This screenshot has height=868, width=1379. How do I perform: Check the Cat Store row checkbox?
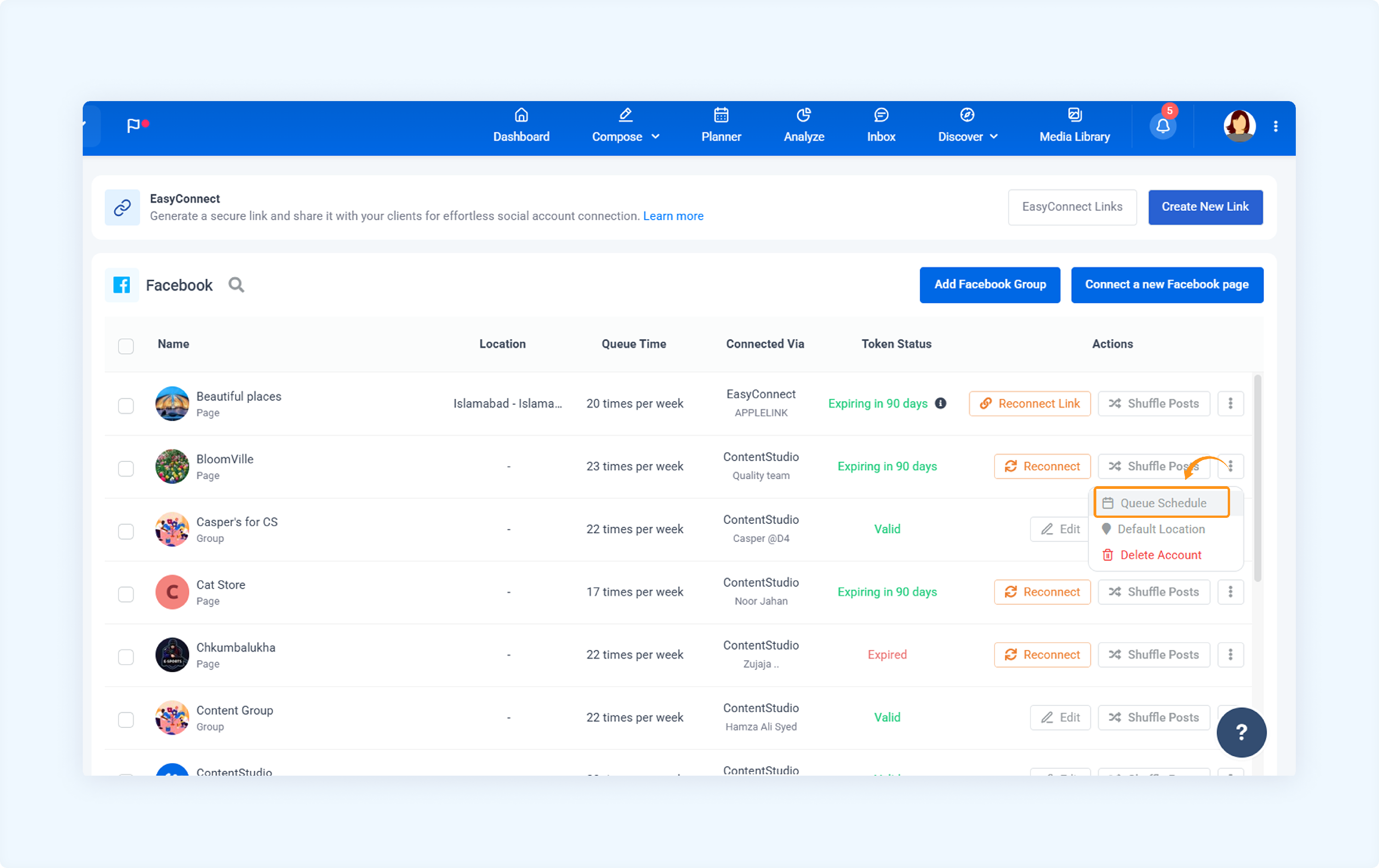[x=126, y=594]
